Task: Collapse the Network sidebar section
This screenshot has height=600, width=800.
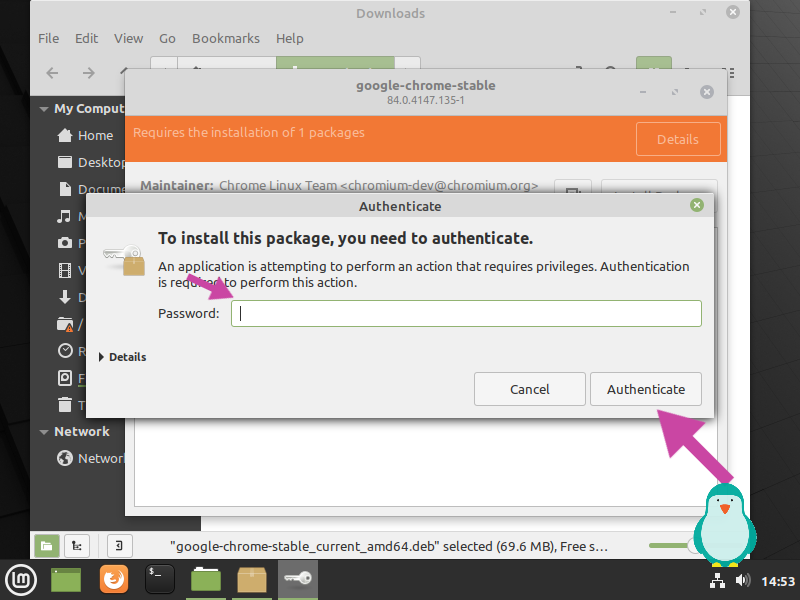Action: [44, 432]
